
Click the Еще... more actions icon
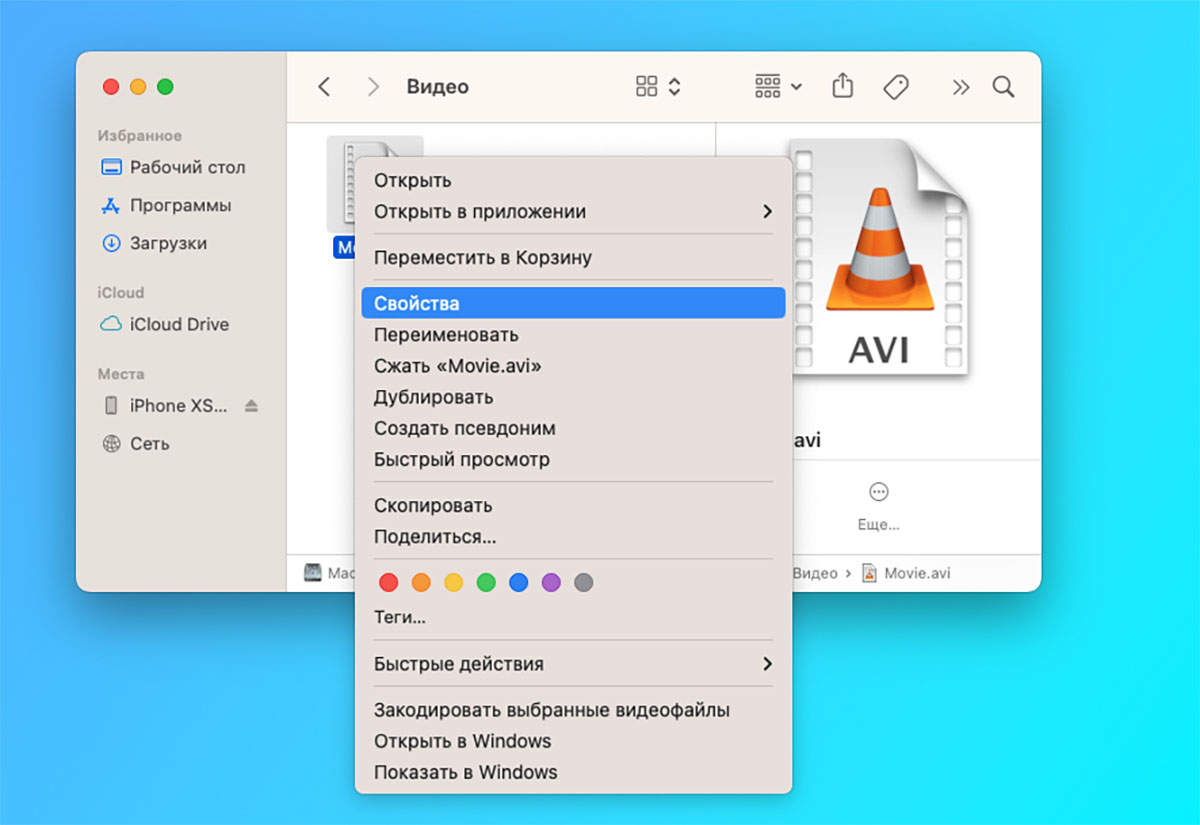pyautogui.click(x=878, y=492)
